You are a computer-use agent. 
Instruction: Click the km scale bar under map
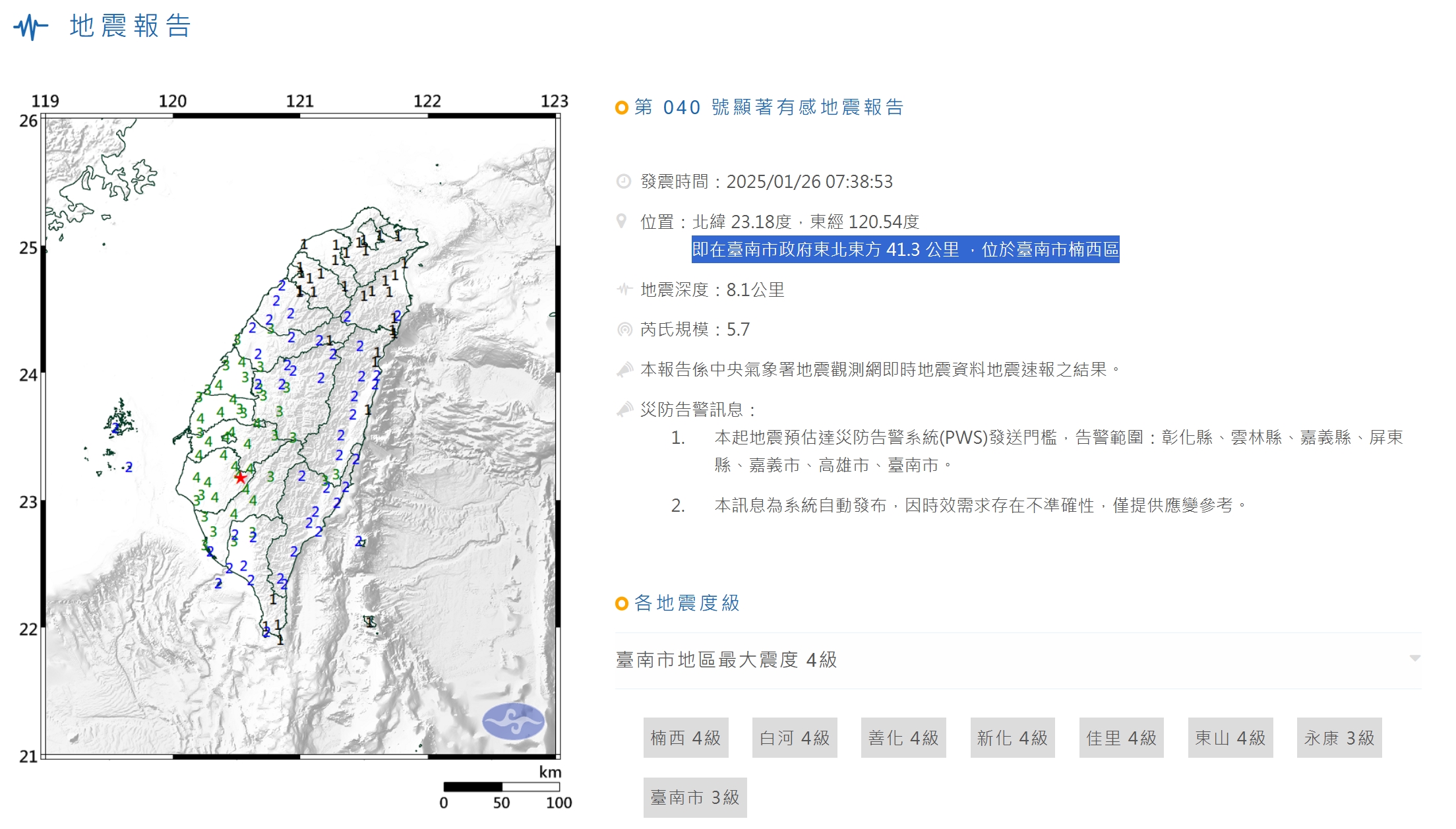(501, 787)
